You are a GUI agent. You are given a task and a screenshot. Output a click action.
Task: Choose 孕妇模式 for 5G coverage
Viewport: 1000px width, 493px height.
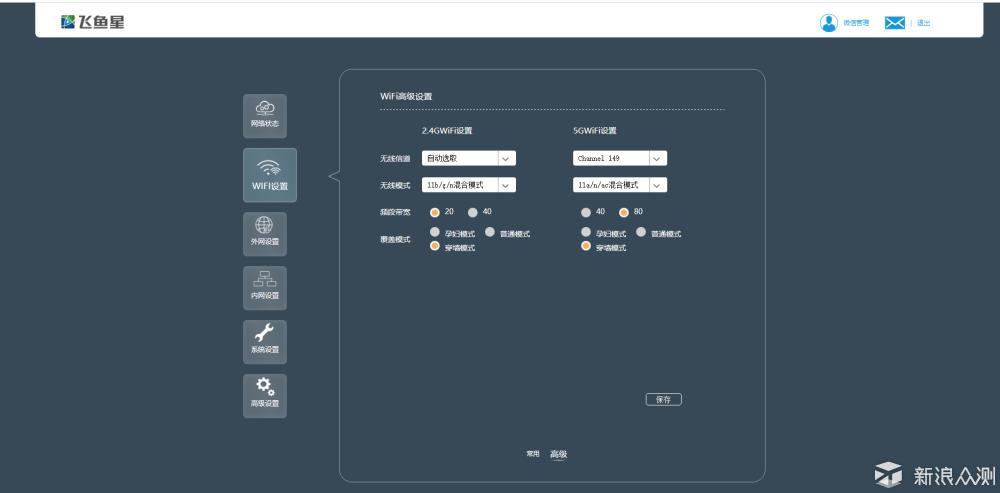pos(585,233)
